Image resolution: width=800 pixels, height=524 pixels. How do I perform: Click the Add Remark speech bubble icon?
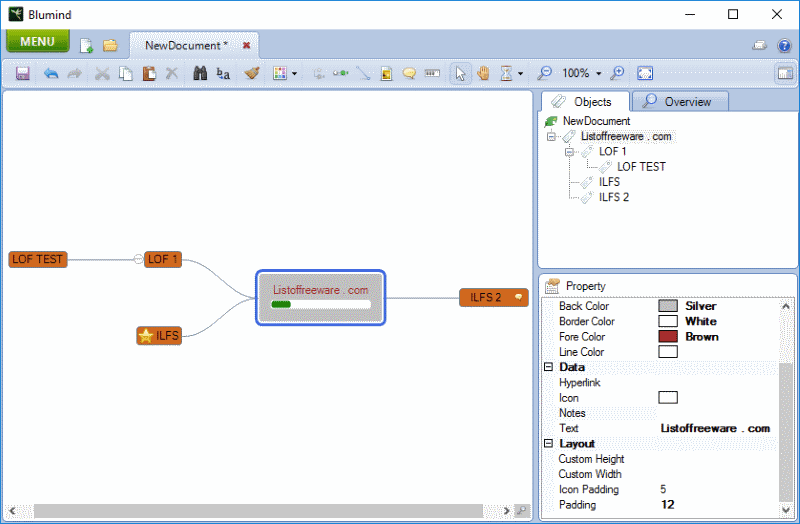pos(409,73)
